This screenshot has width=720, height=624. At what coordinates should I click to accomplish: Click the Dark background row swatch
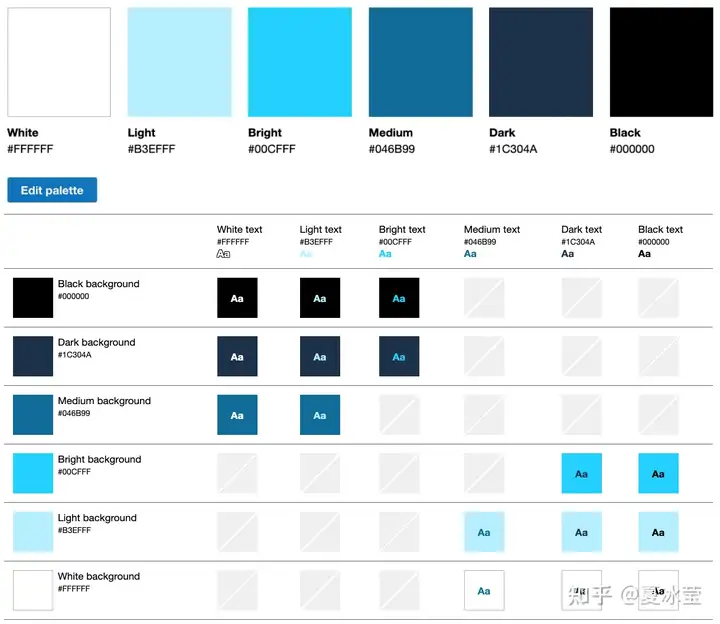pyautogui.click(x=33, y=356)
